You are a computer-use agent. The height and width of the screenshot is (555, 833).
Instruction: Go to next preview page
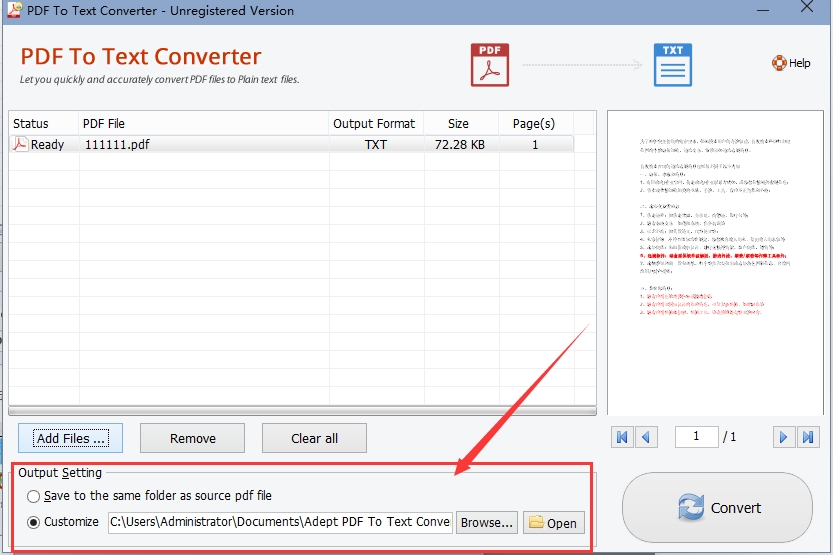click(784, 437)
